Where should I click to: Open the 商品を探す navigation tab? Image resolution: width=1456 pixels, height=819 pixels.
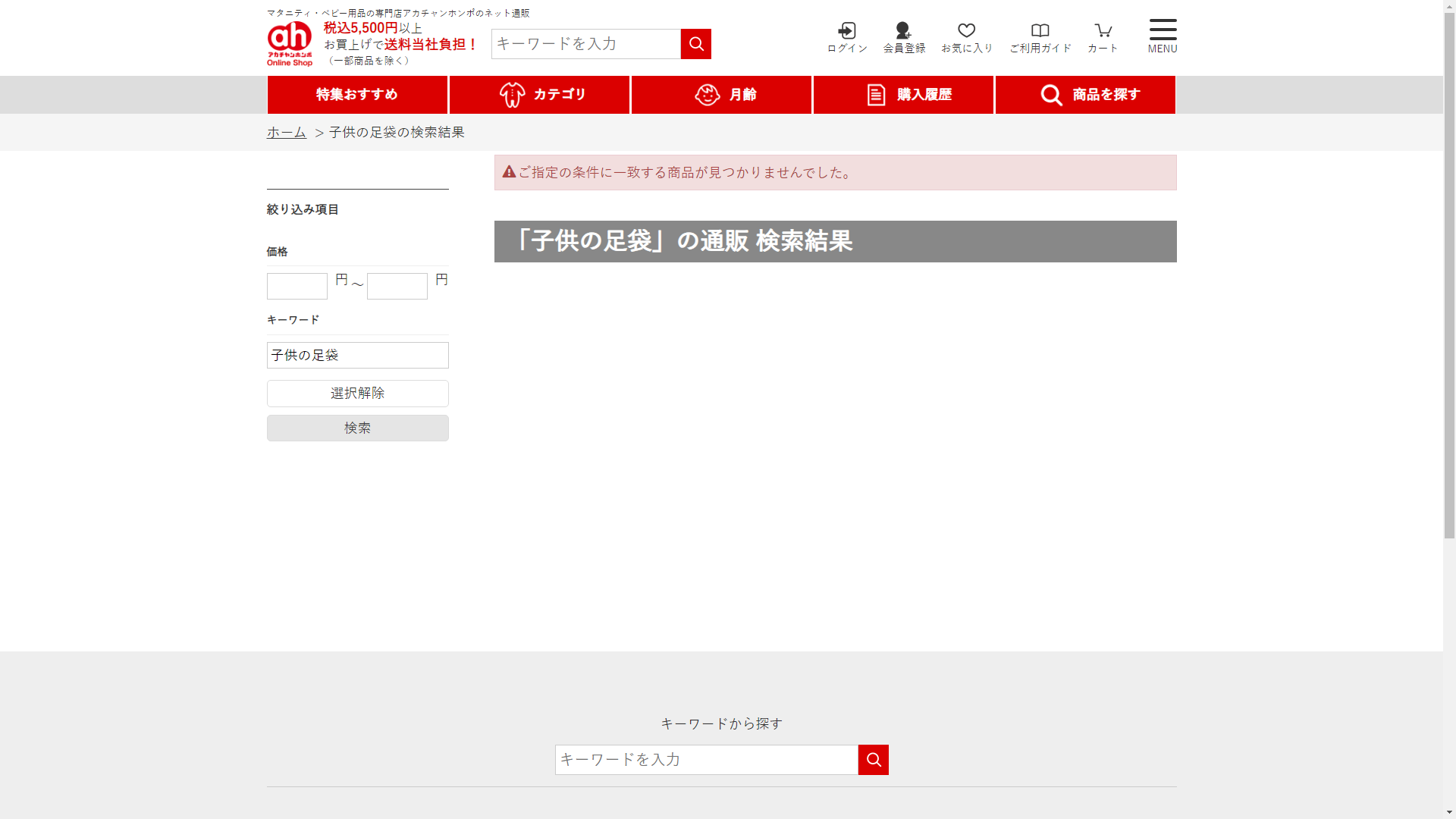(1085, 95)
